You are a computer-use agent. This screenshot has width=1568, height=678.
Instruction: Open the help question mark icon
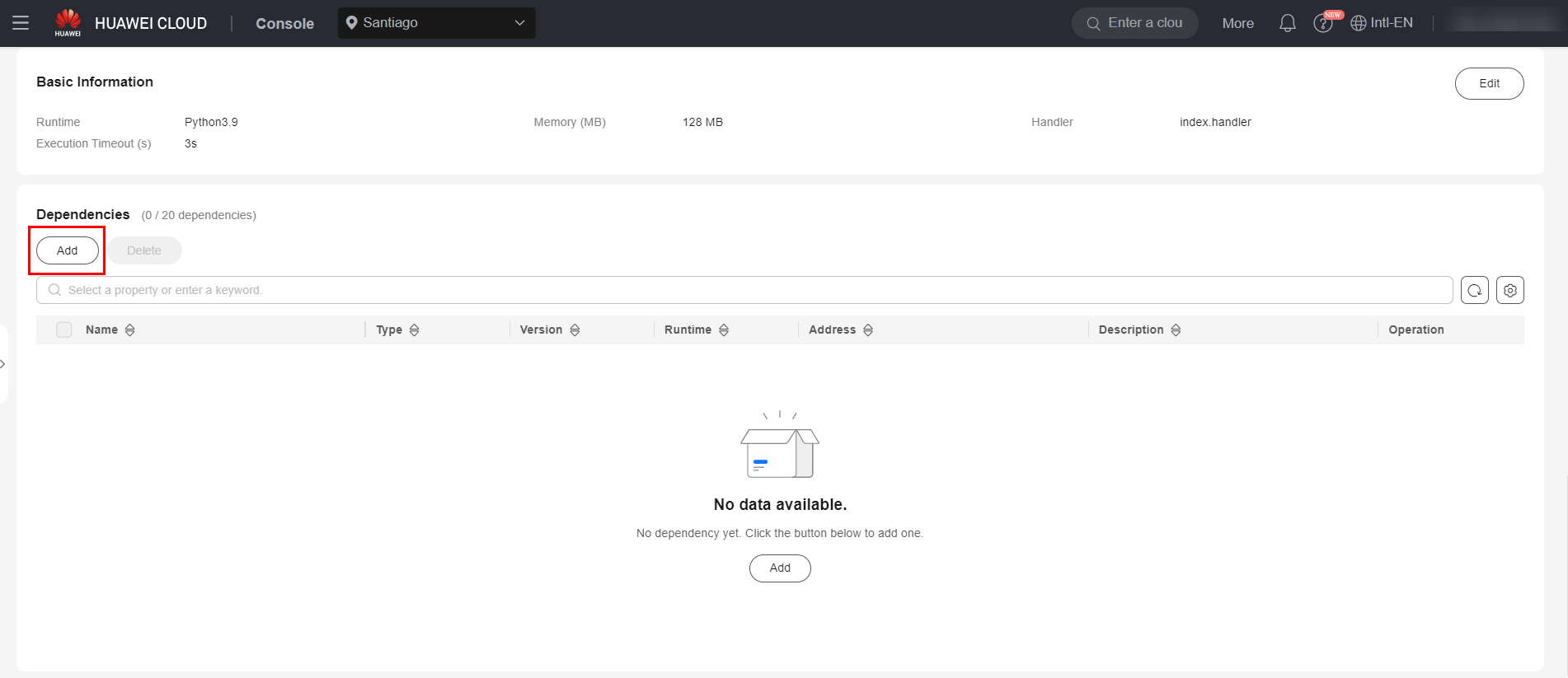coord(1322,23)
